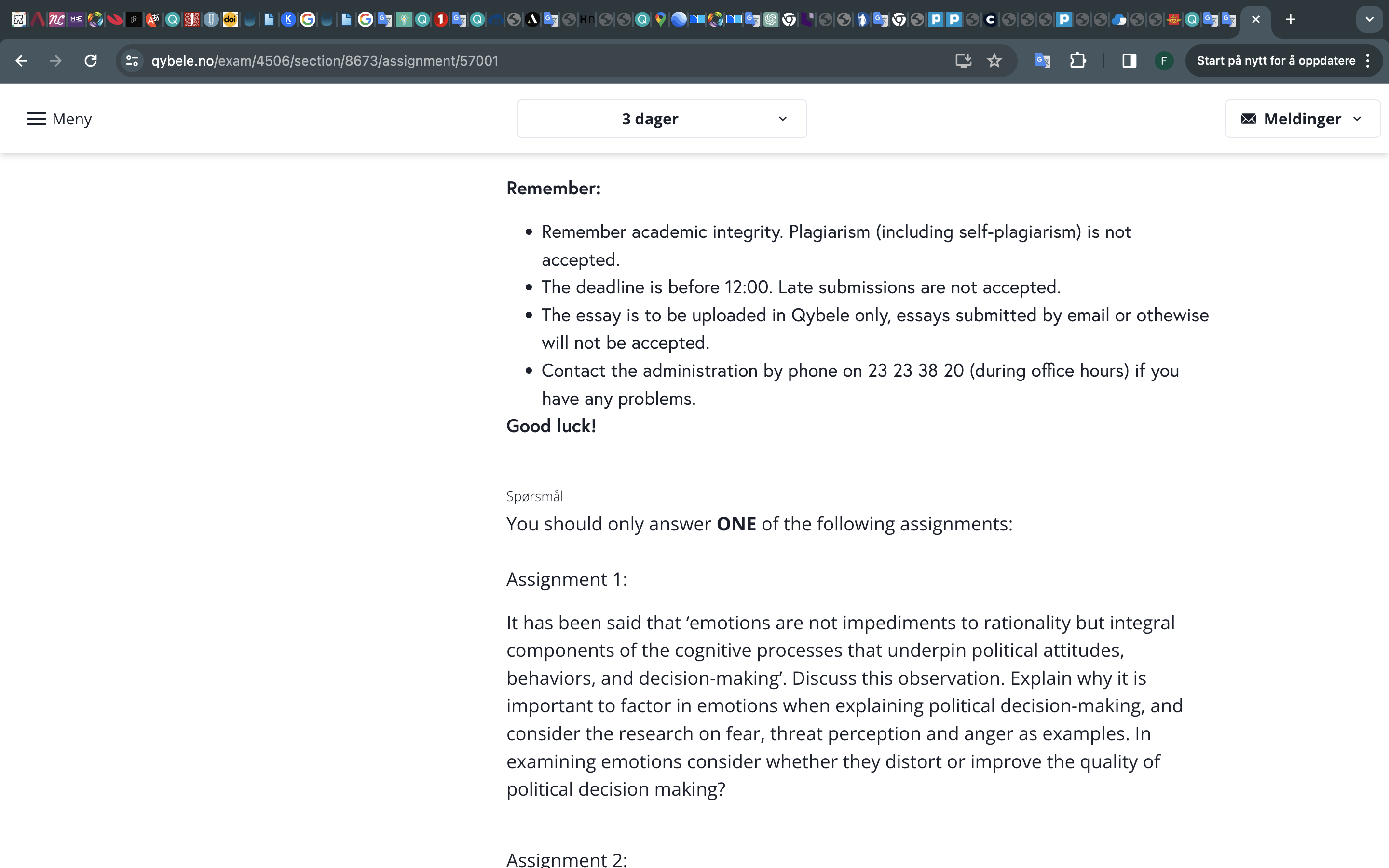This screenshot has height=868, width=1389.
Task: Switch to the MEE purple favicon tab
Action: coord(76,19)
